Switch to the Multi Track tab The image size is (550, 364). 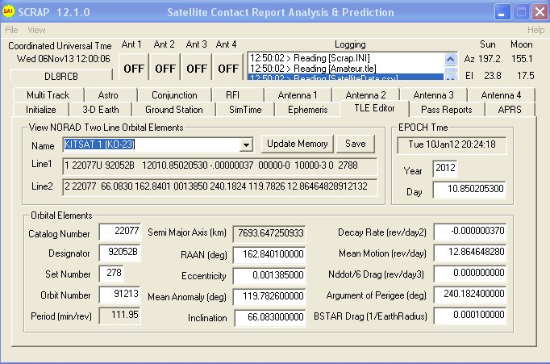point(48,95)
